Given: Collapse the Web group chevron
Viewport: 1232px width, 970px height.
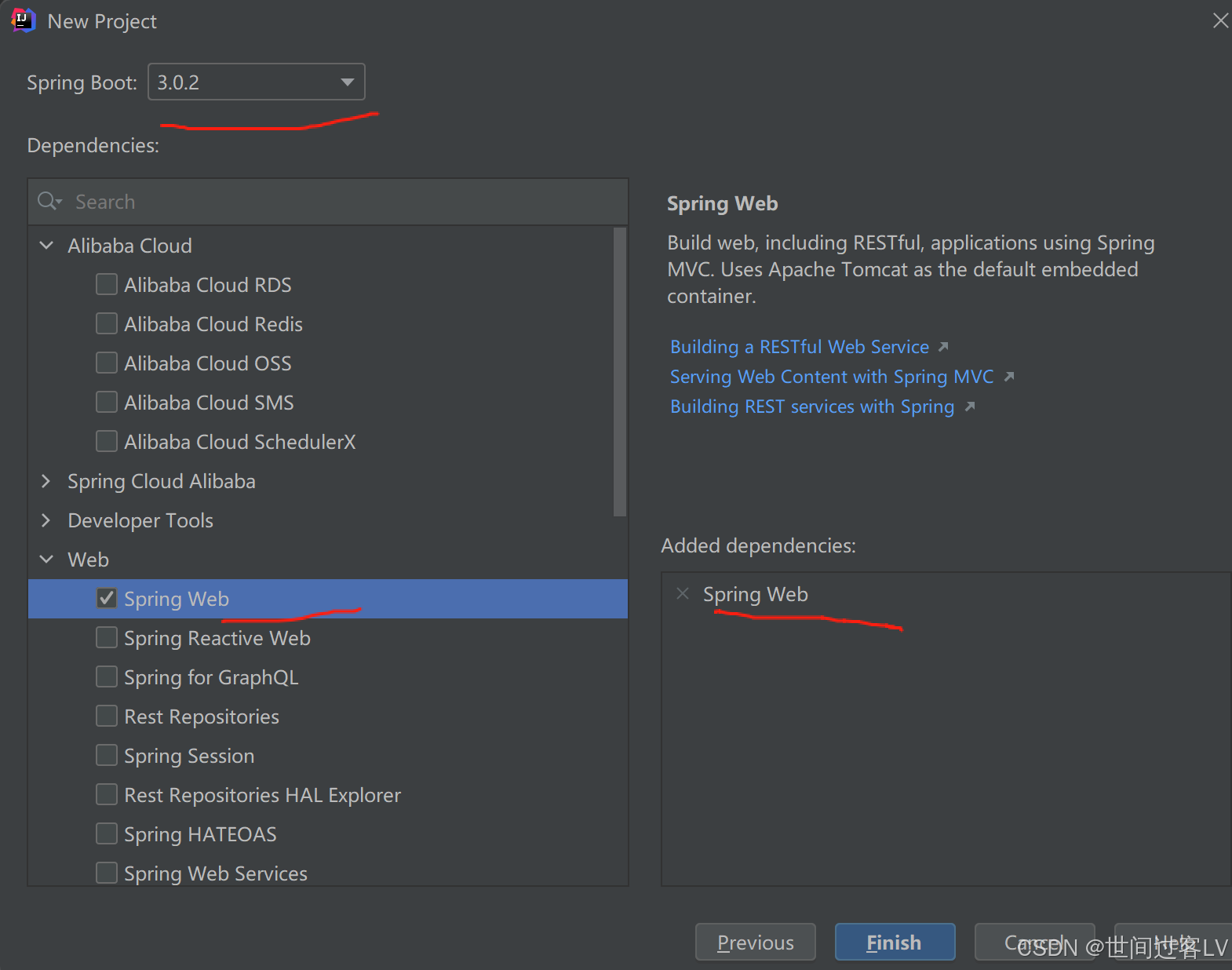Looking at the screenshot, I should [47, 560].
